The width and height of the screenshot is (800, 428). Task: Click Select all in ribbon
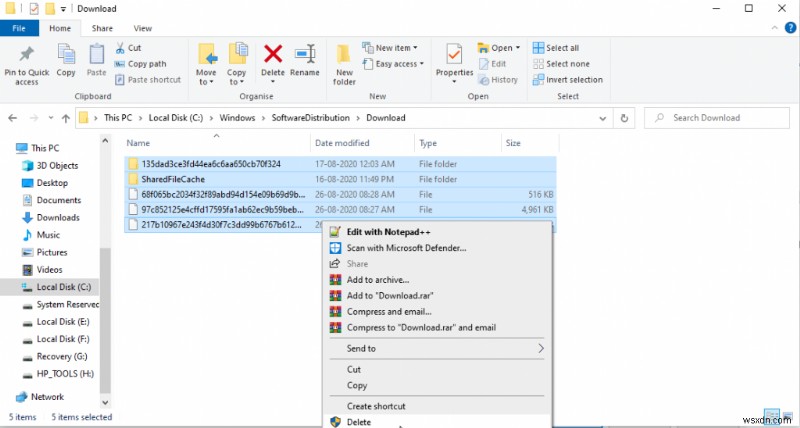click(x=556, y=48)
